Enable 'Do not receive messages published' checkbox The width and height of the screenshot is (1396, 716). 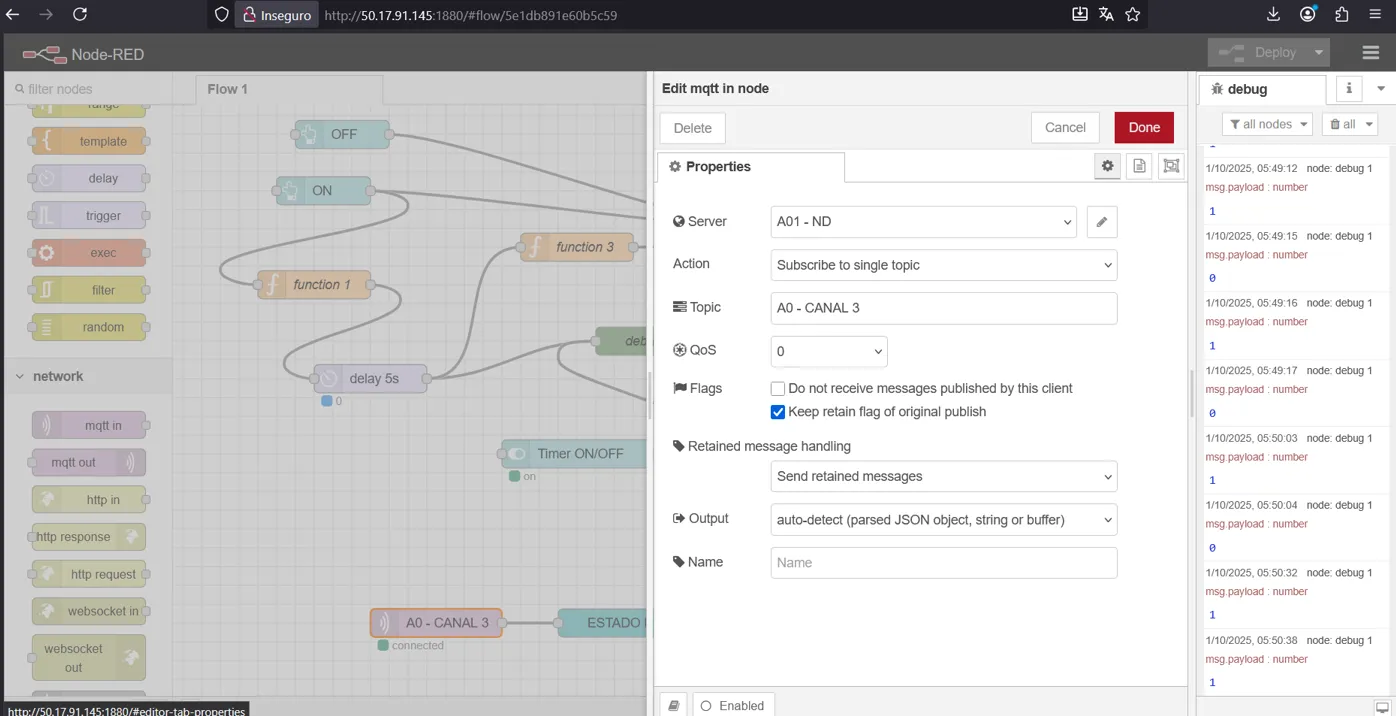point(778,389)
